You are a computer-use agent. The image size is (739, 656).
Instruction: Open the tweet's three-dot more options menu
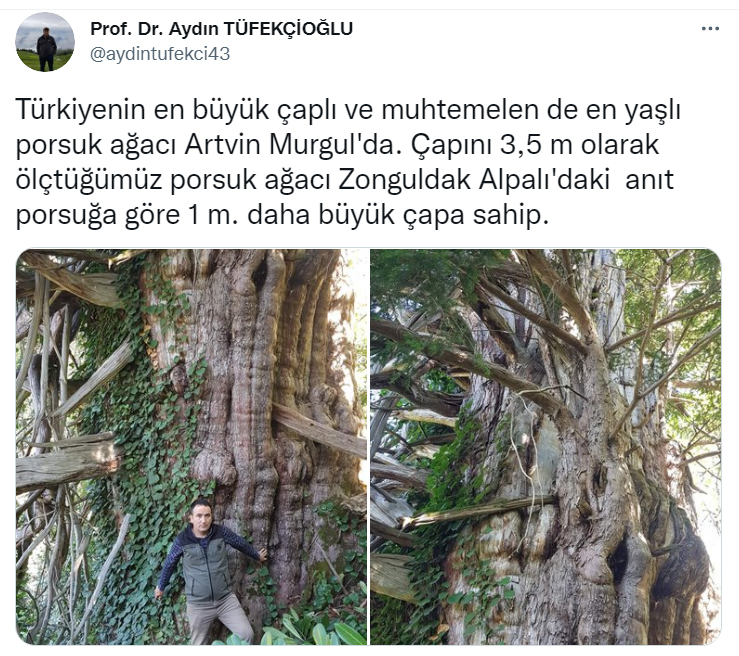tap(710, 29)
